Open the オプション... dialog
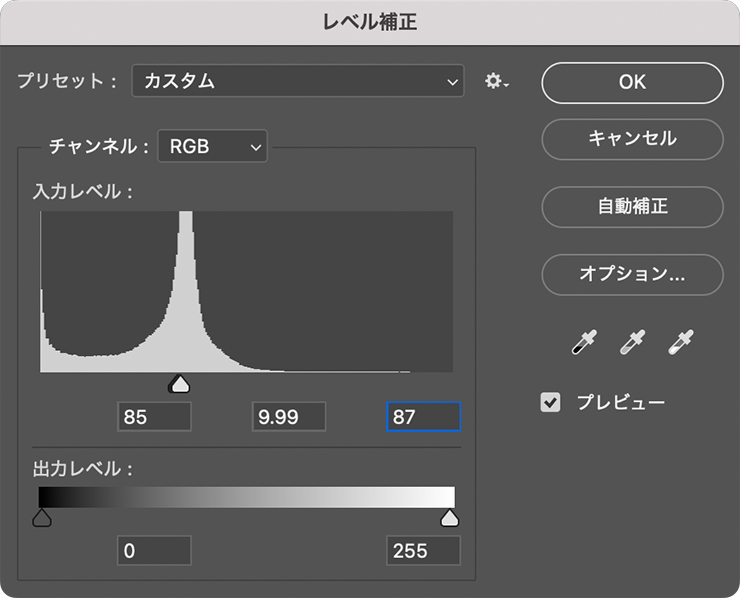The height and width of the screenshot is (598, 740). [x=632, y=273]
